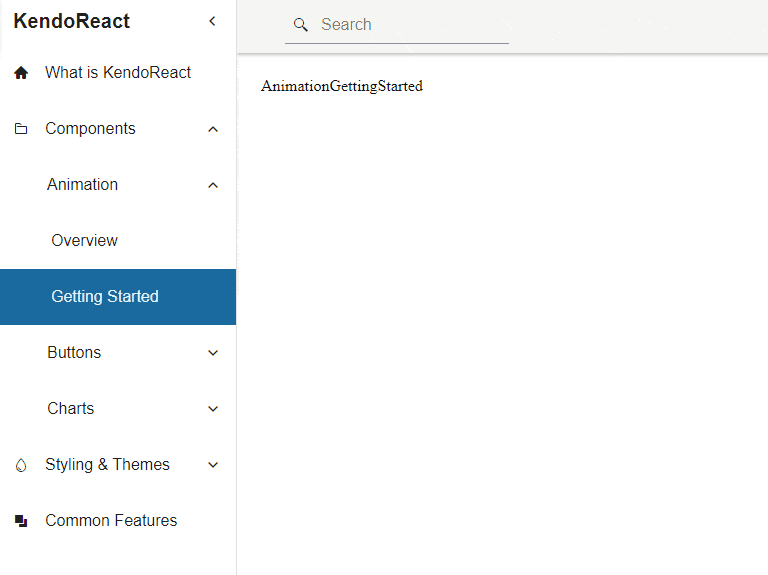
Task: Click the home icon beside What is KendoReact
Action: (x=21, y=72)
